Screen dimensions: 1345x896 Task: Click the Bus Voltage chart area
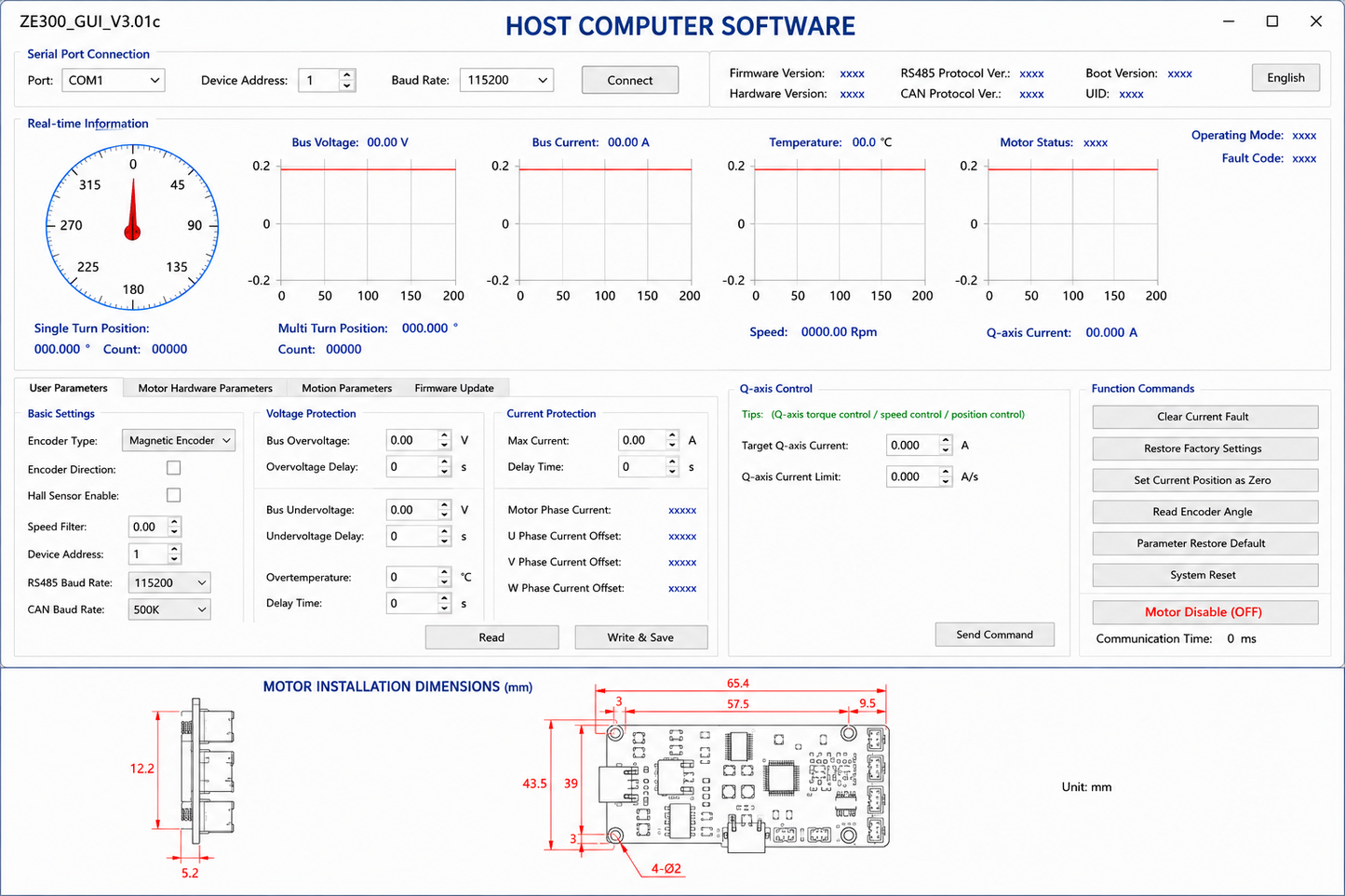(369, 223)
